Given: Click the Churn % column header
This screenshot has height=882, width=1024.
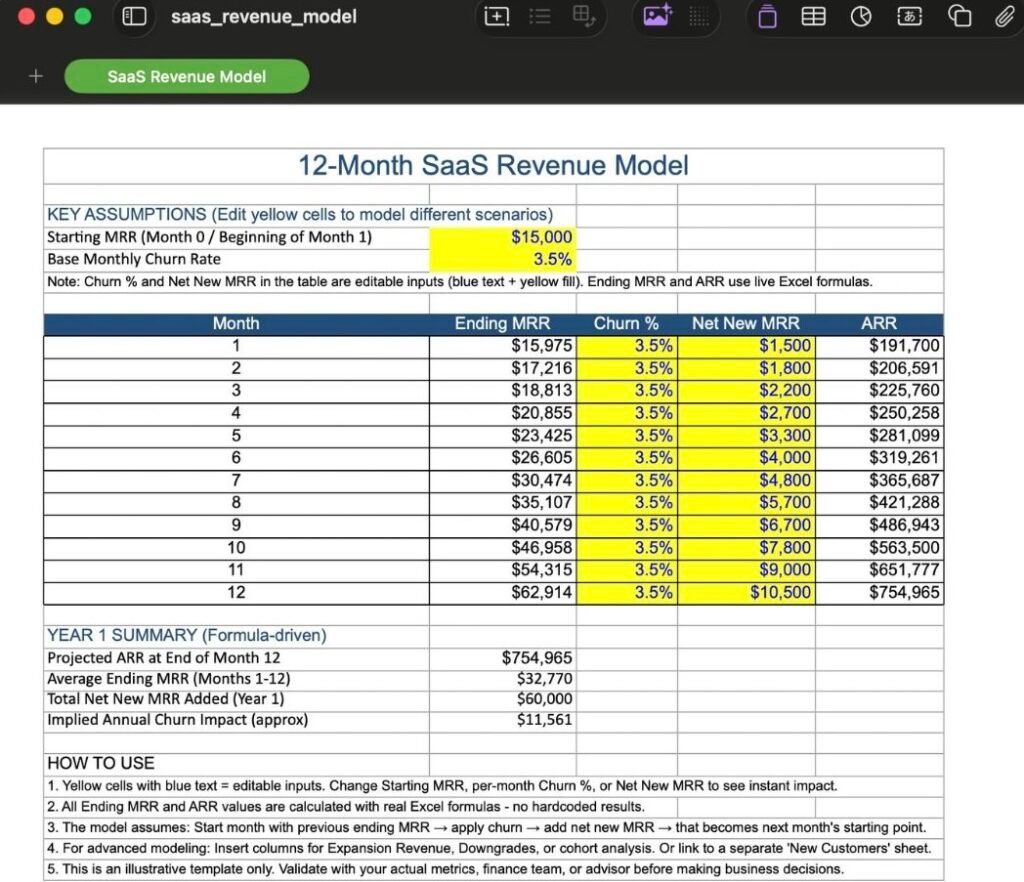Looking at the screenshot, I should (627, 324).
